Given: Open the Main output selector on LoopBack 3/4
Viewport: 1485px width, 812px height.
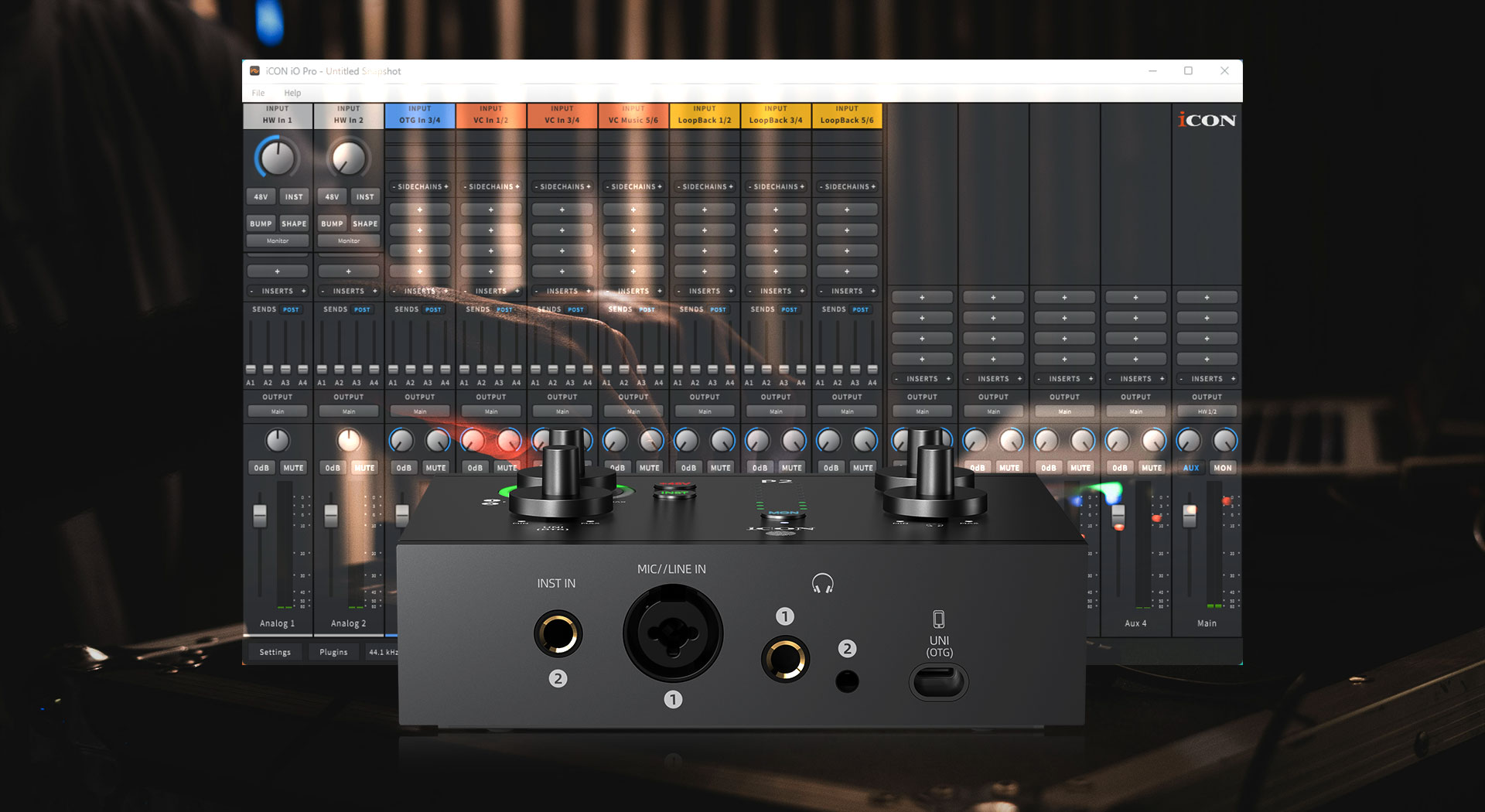Looking at the screenshot, I should pyautogui.click(x=776, y=411).
